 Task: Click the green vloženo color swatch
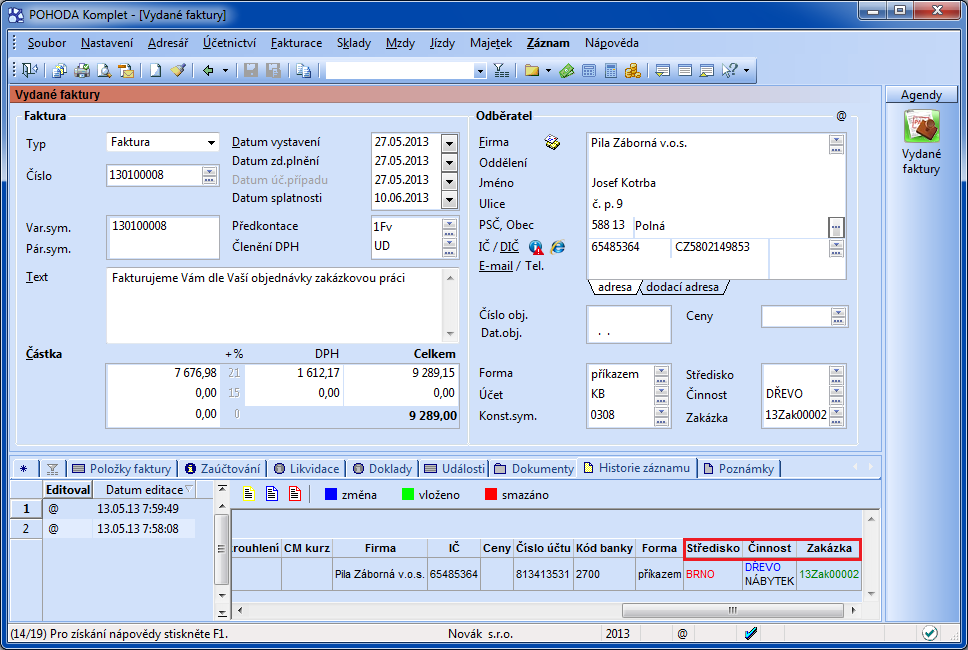click(408, 494)
